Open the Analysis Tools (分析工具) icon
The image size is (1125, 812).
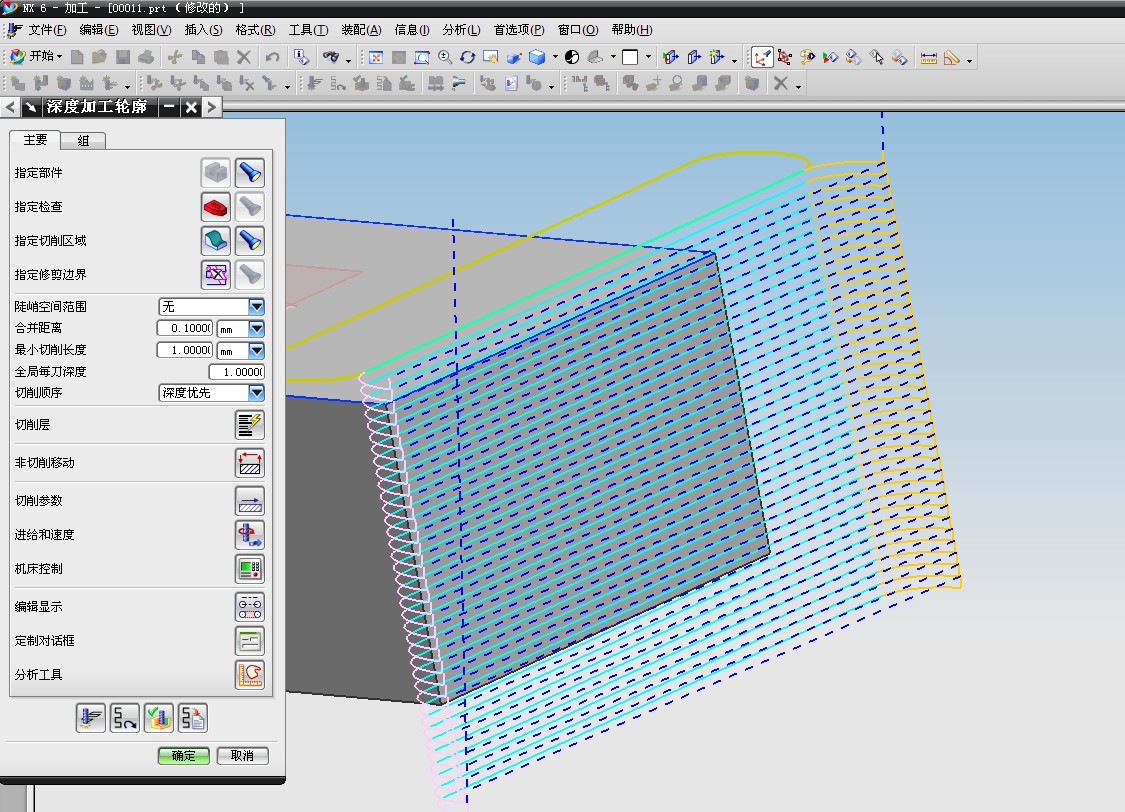(250, 675)
